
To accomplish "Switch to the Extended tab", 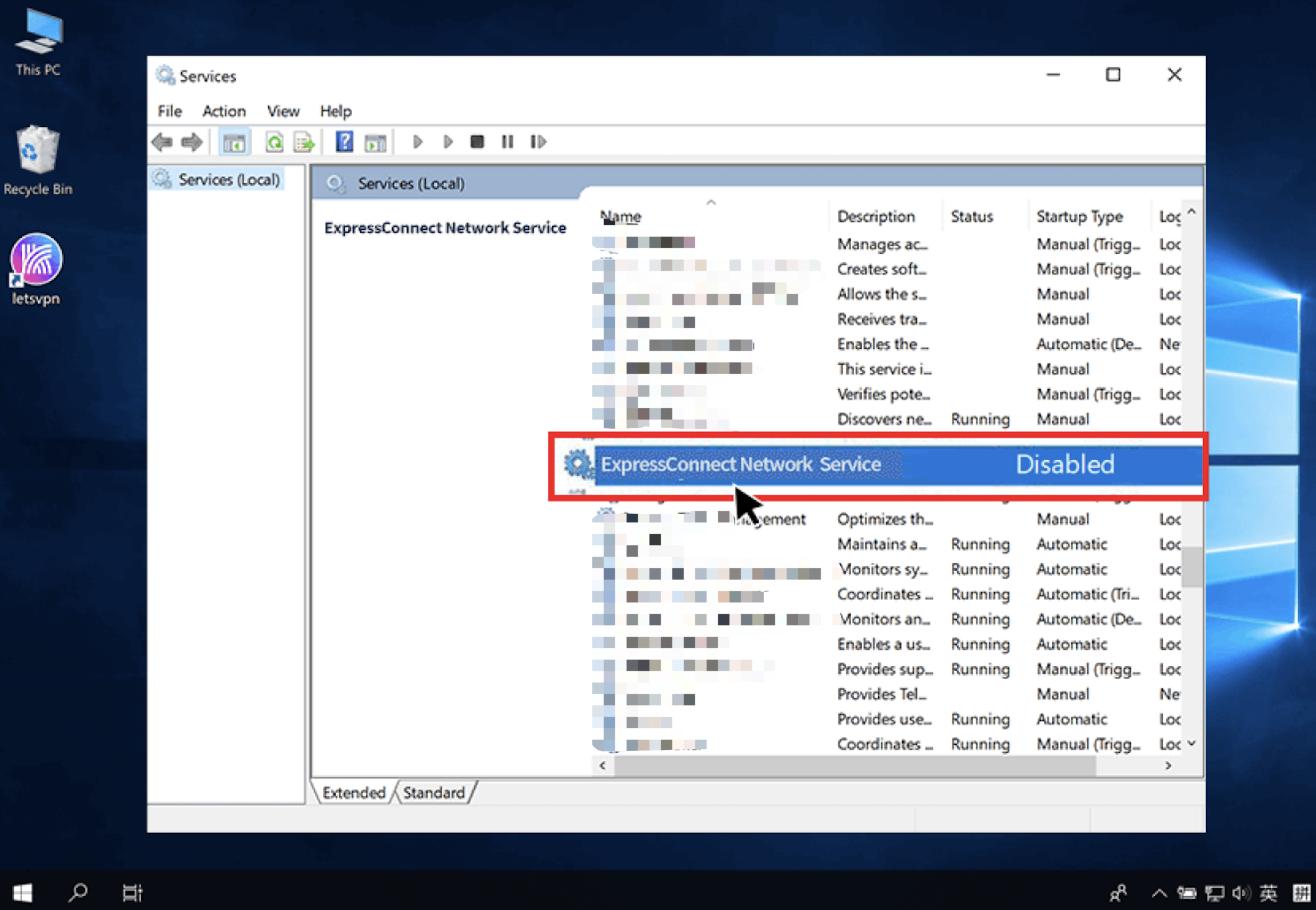I will (x=354, y=792).
